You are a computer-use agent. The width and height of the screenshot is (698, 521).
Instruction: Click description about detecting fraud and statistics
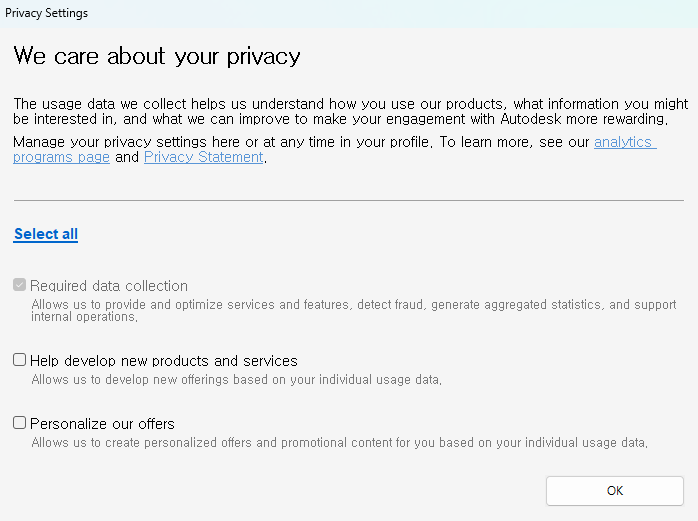pyautogui.click(x=353, y=310)
